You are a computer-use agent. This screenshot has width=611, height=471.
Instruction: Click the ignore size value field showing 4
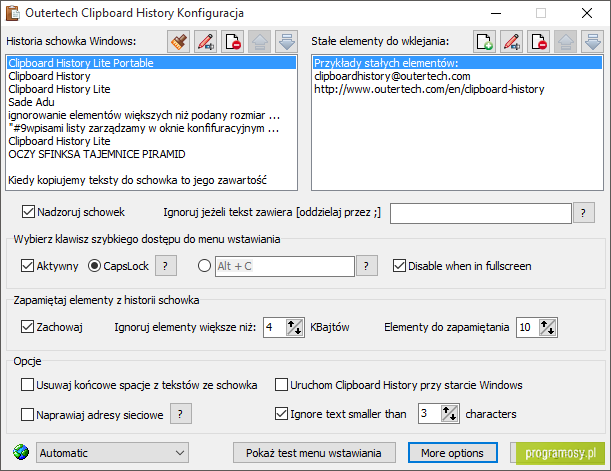click(275, 327)
